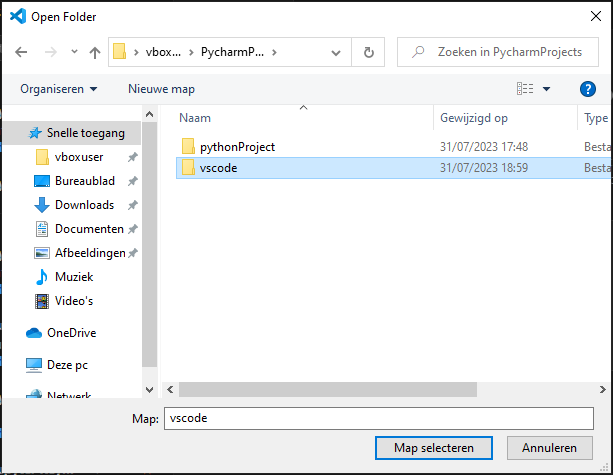613x475 pixels.
Task: Open Downloads in quick access
Action: coord(84,205)
